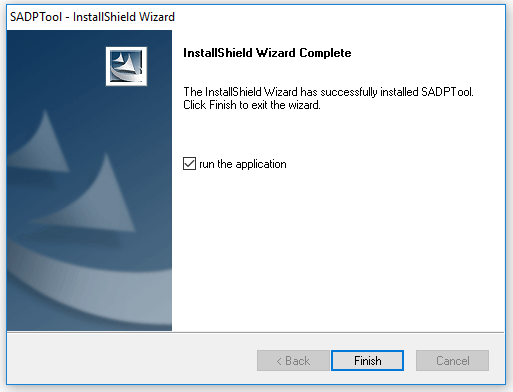Click the "run the application" label text
This screenshot has width=513, height=392.
(243, 164)
